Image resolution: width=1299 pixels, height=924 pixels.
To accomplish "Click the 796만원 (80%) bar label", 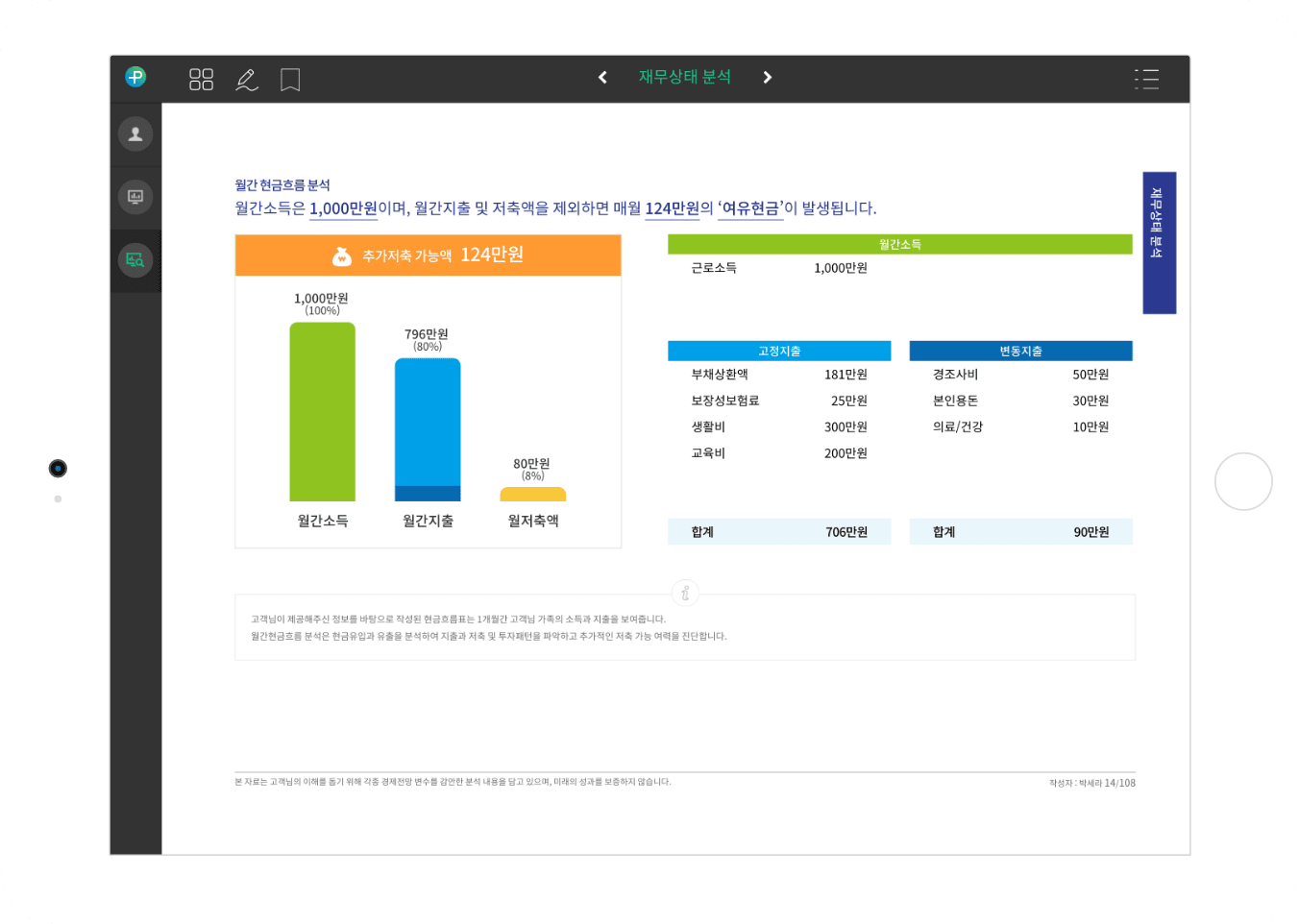I will pyautogui.click(x=427, y=340).
